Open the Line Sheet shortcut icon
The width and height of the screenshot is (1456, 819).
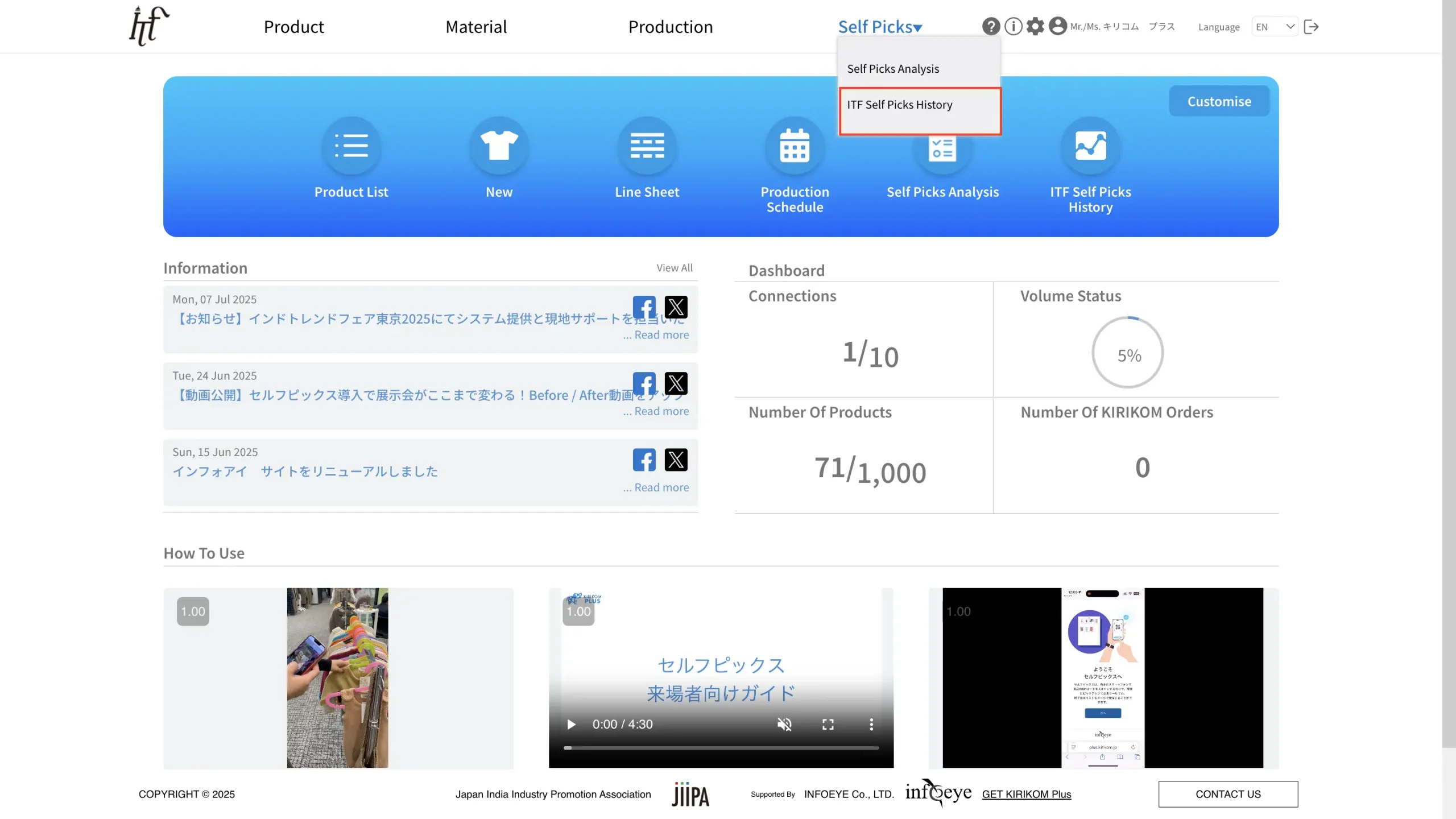point(647,146)
